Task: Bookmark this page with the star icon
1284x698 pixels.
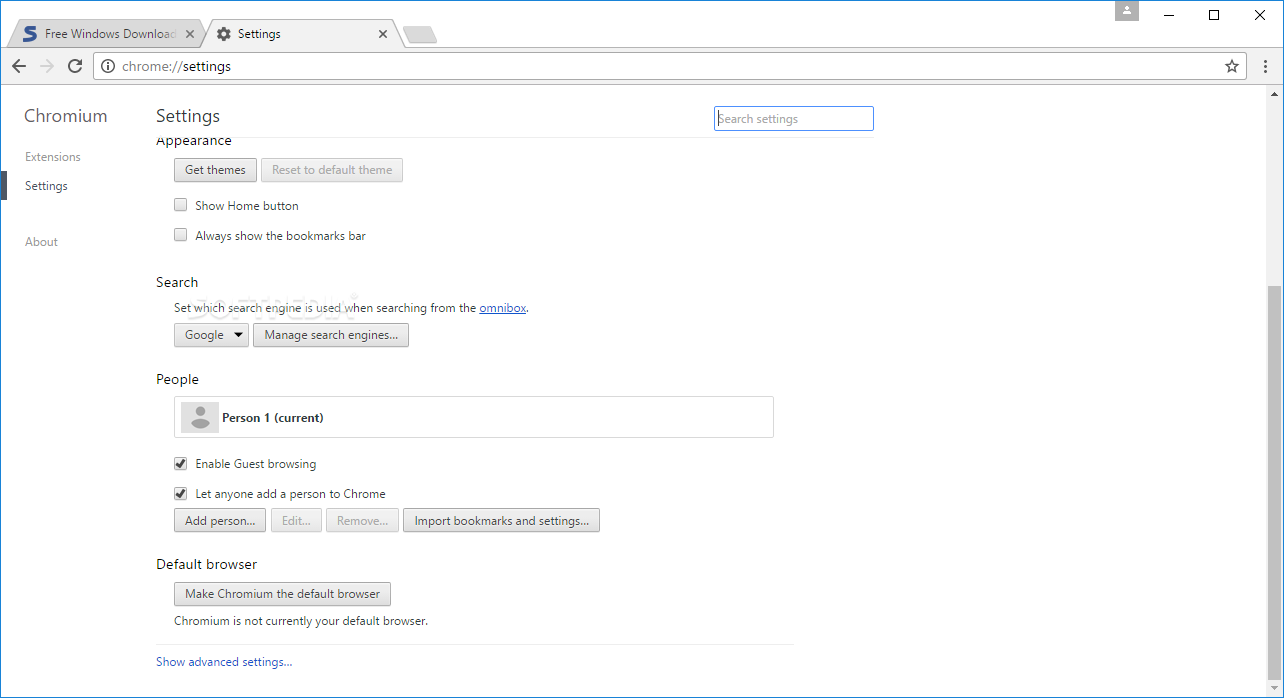Action: 1232,66
